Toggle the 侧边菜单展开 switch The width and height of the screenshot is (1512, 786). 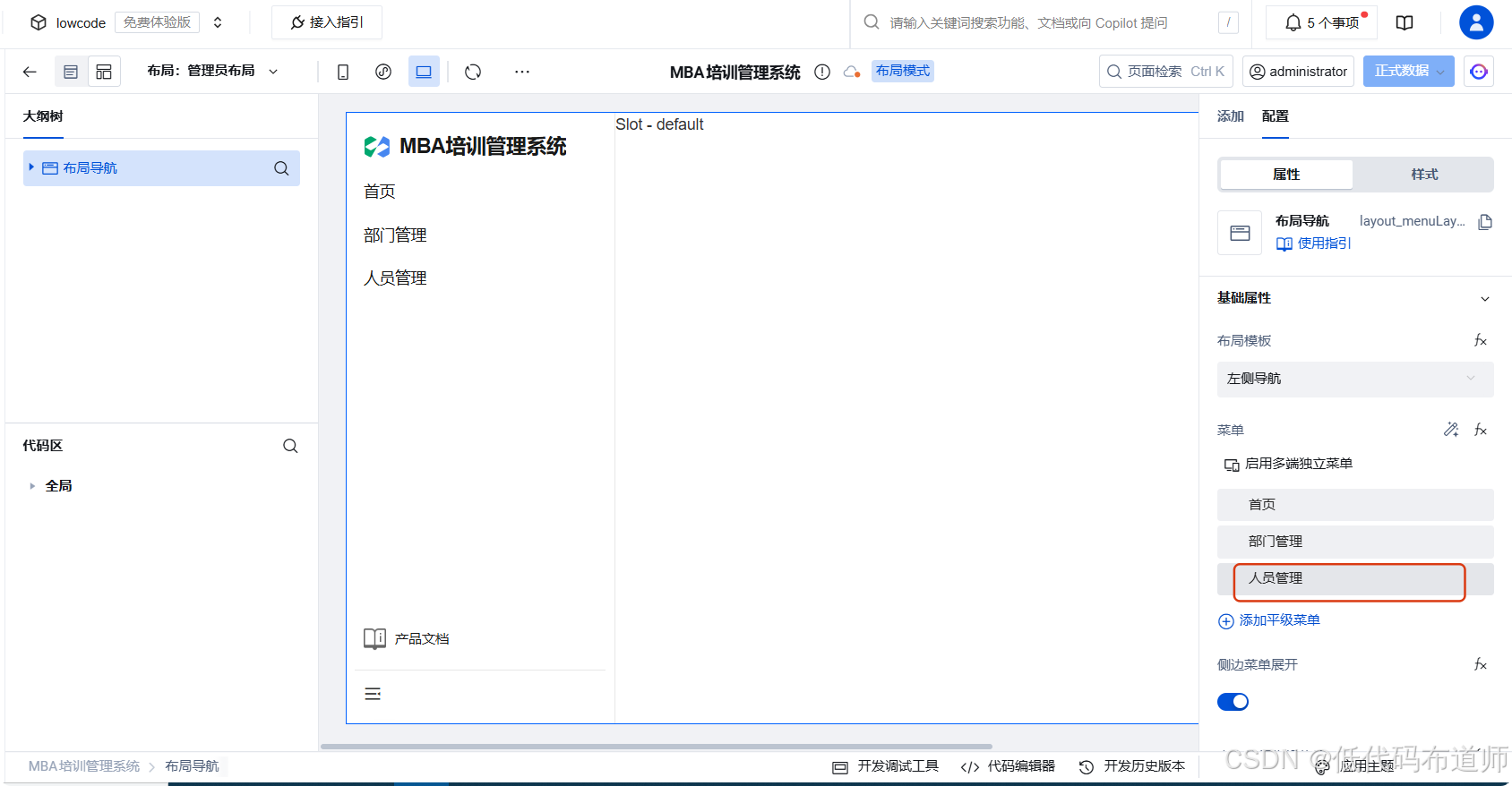click(1233, 702)
